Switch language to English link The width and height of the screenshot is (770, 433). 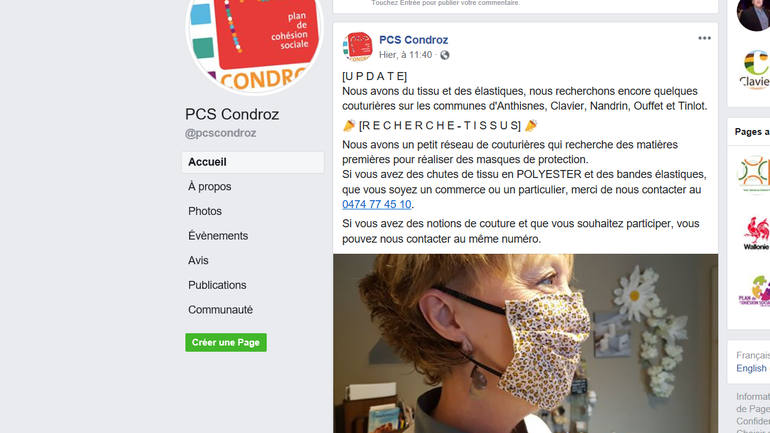tap(751, 368)
